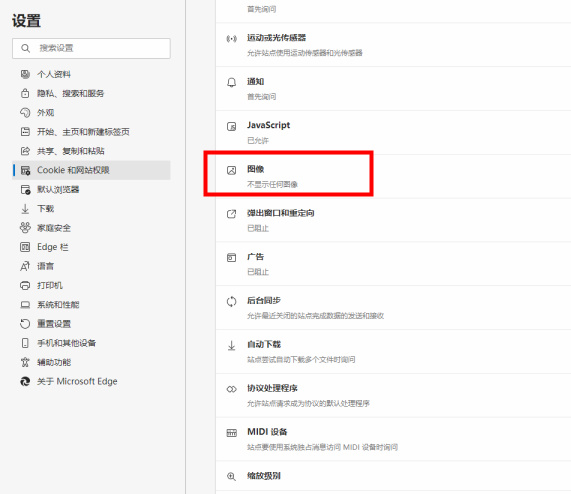Viewport: 571px width, 494px height.
Task: Open the 图像 permission settings
Action: click(x=393, y=177)
